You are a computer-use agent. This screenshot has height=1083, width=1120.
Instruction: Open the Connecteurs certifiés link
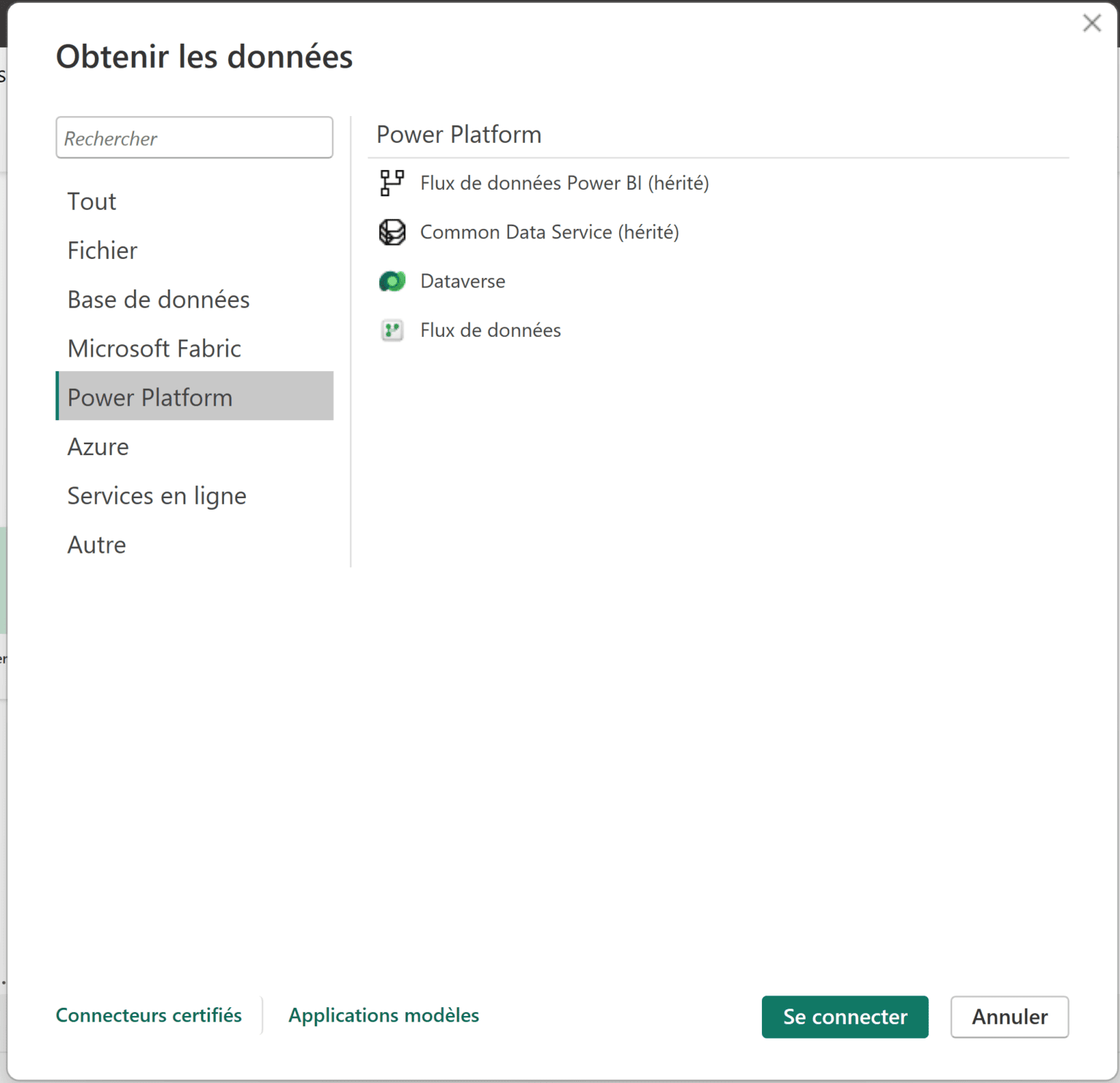149,1015
